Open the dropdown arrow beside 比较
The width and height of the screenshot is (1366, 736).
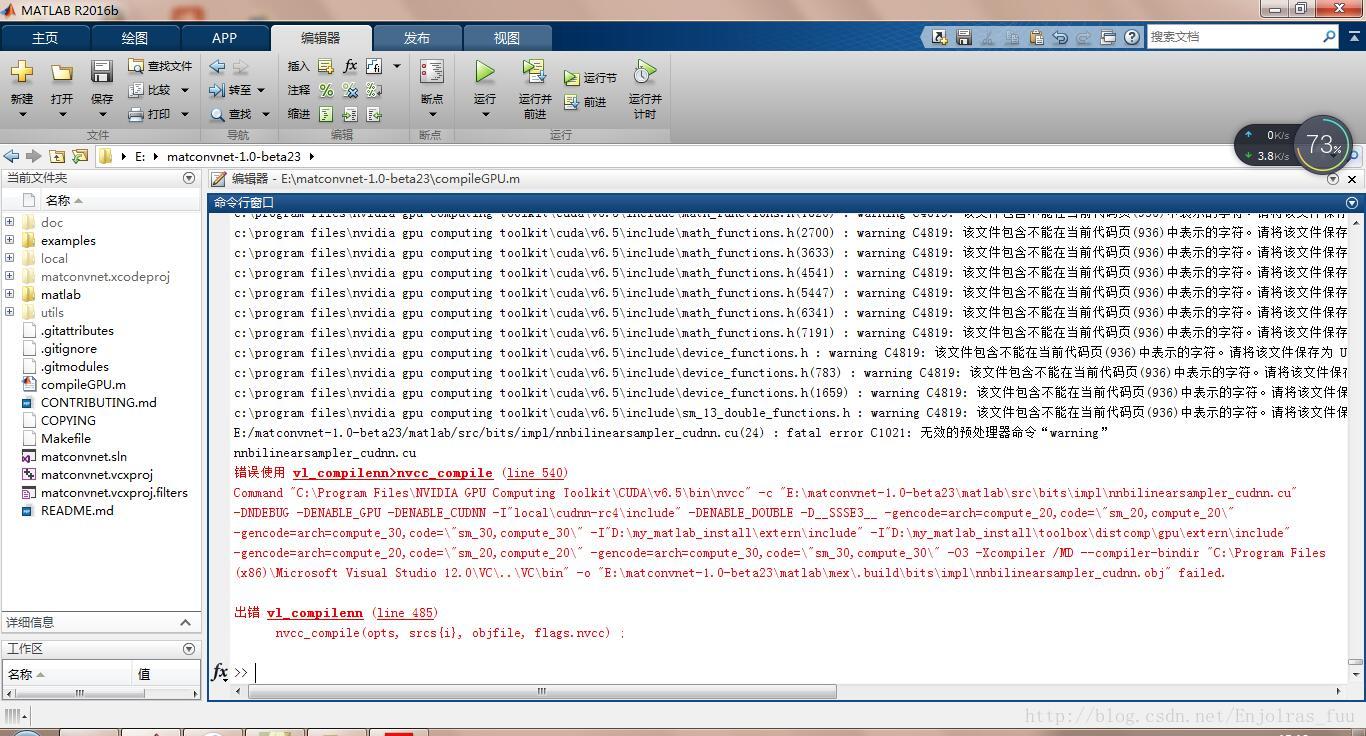pos(185,90)
